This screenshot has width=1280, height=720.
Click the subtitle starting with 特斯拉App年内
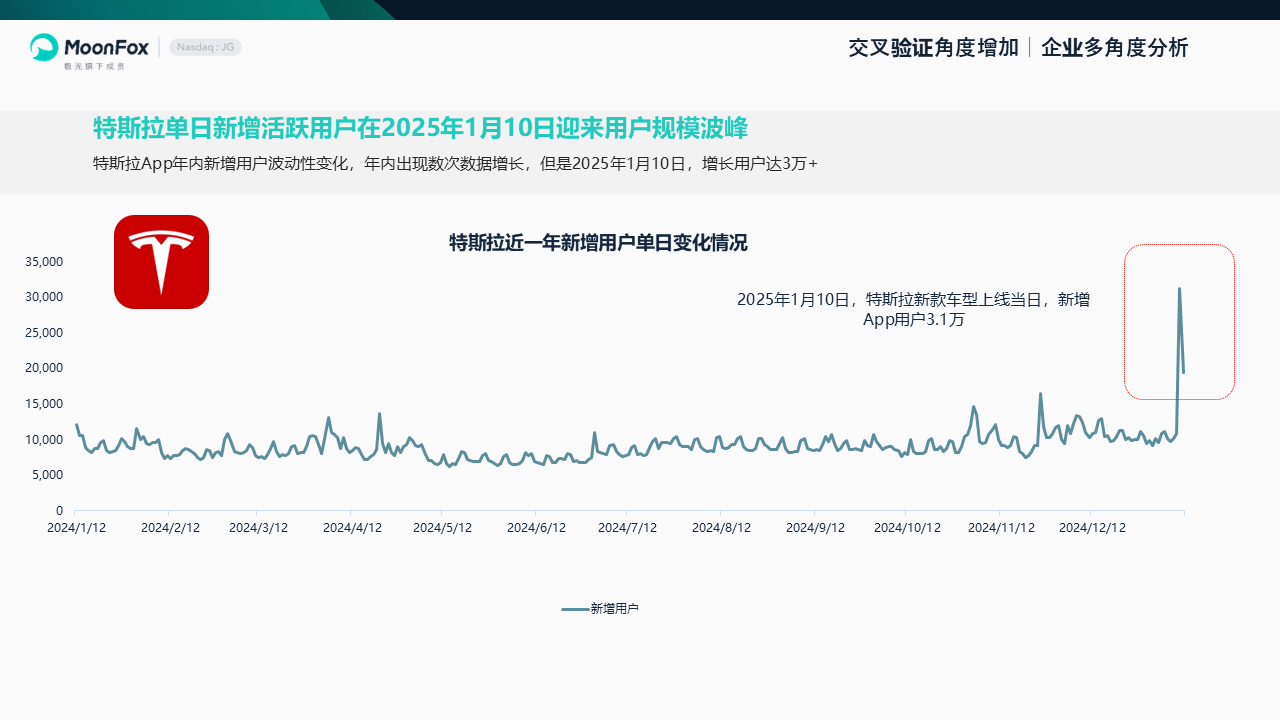pos(455,164)
